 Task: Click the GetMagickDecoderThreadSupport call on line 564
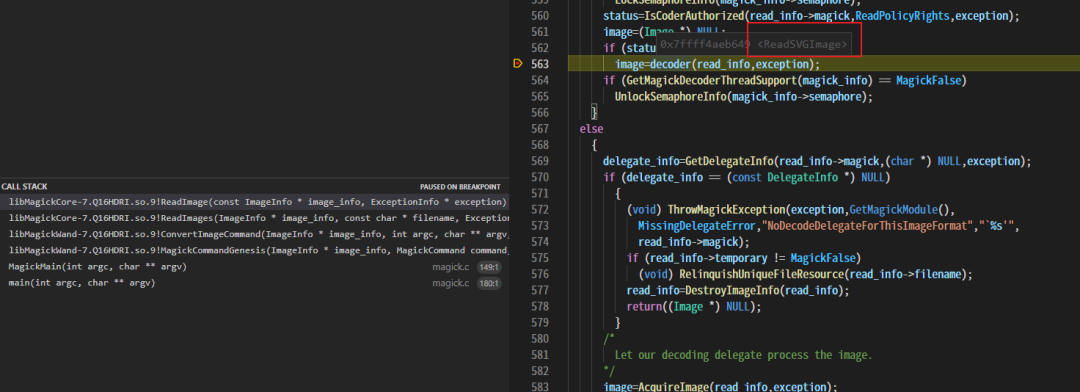pyautogui.click(x=711, y=81)
